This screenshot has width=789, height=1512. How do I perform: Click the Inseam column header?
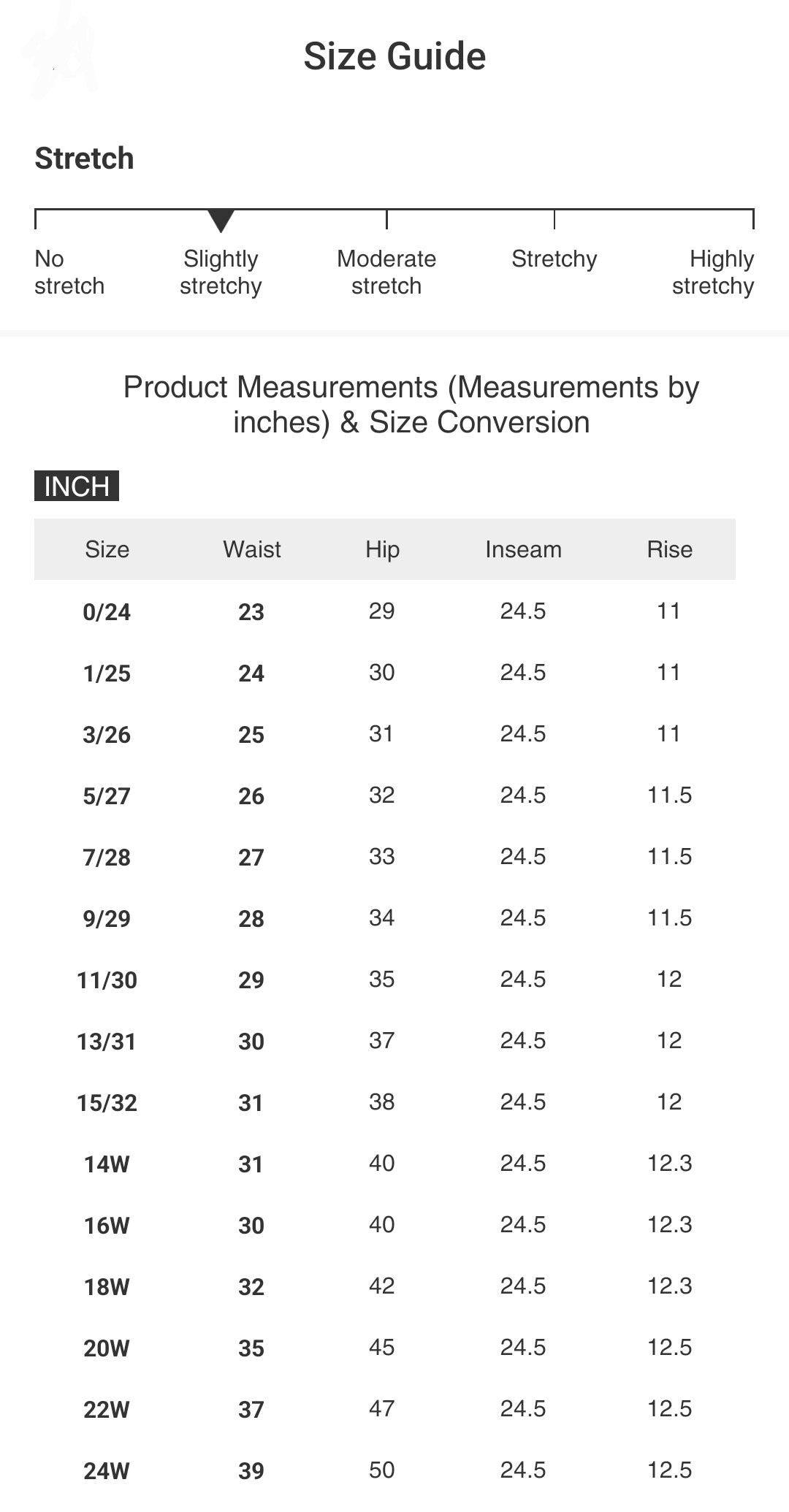tap(523, 549)
